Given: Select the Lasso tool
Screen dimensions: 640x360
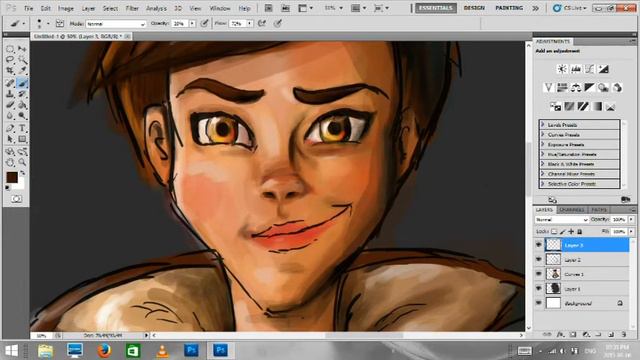Looking at the screenshot, I should click(x=10, y=60).
